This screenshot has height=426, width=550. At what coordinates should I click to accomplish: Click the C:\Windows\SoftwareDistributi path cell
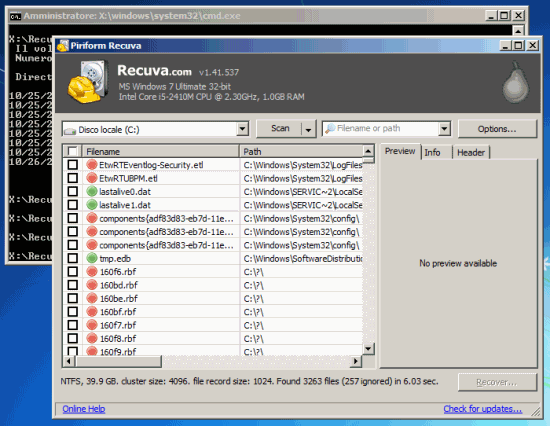[302, 259]
